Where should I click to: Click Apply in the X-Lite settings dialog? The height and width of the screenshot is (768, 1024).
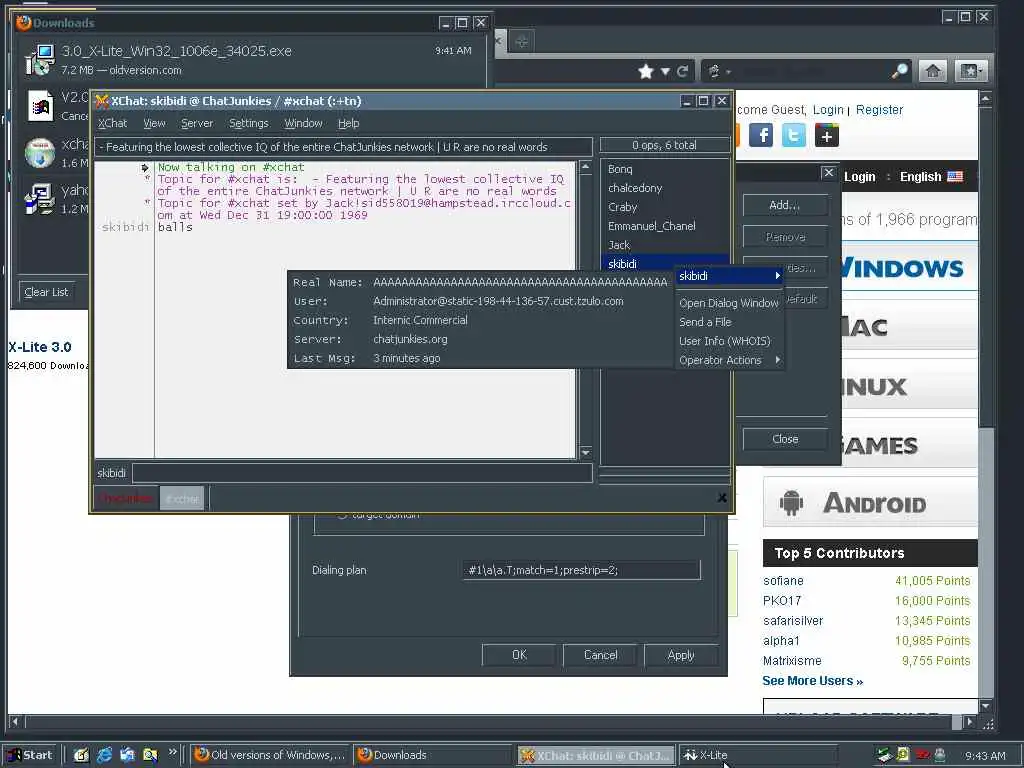[x=681, y=655]
